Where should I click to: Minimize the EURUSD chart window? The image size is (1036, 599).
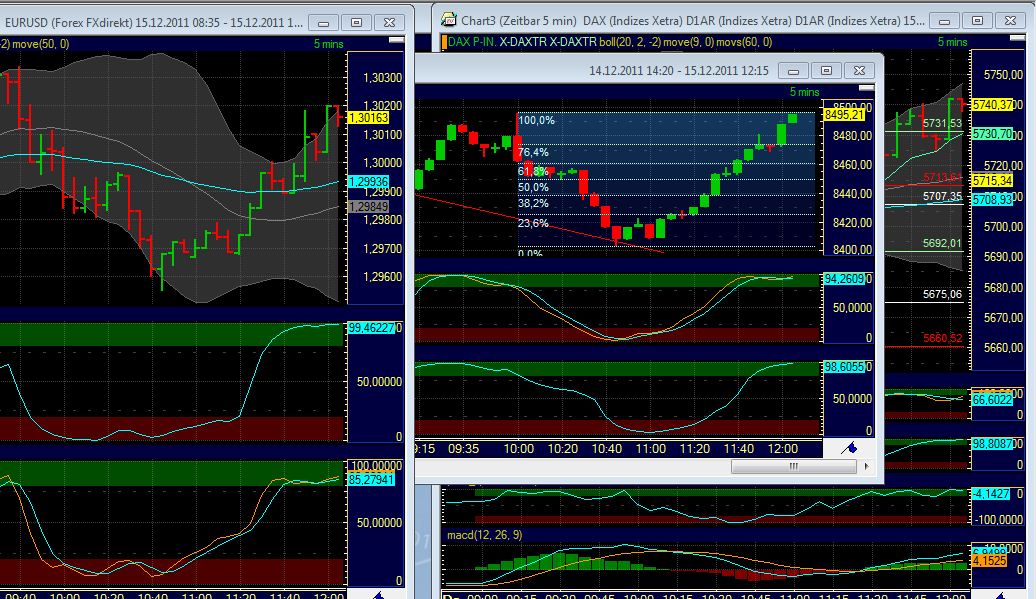pyautogui.click(x=323, y=22)
